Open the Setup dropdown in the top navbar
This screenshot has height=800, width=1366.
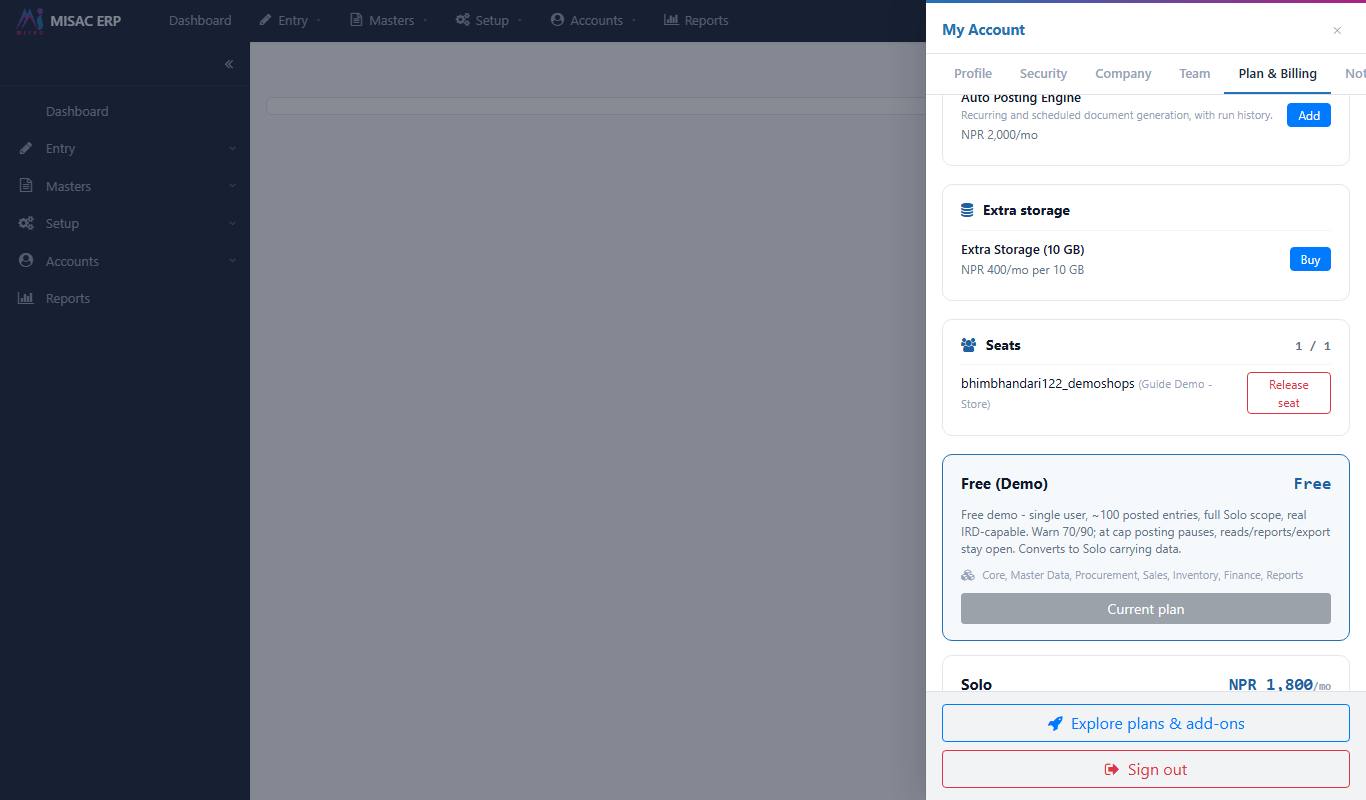[489, 20]
